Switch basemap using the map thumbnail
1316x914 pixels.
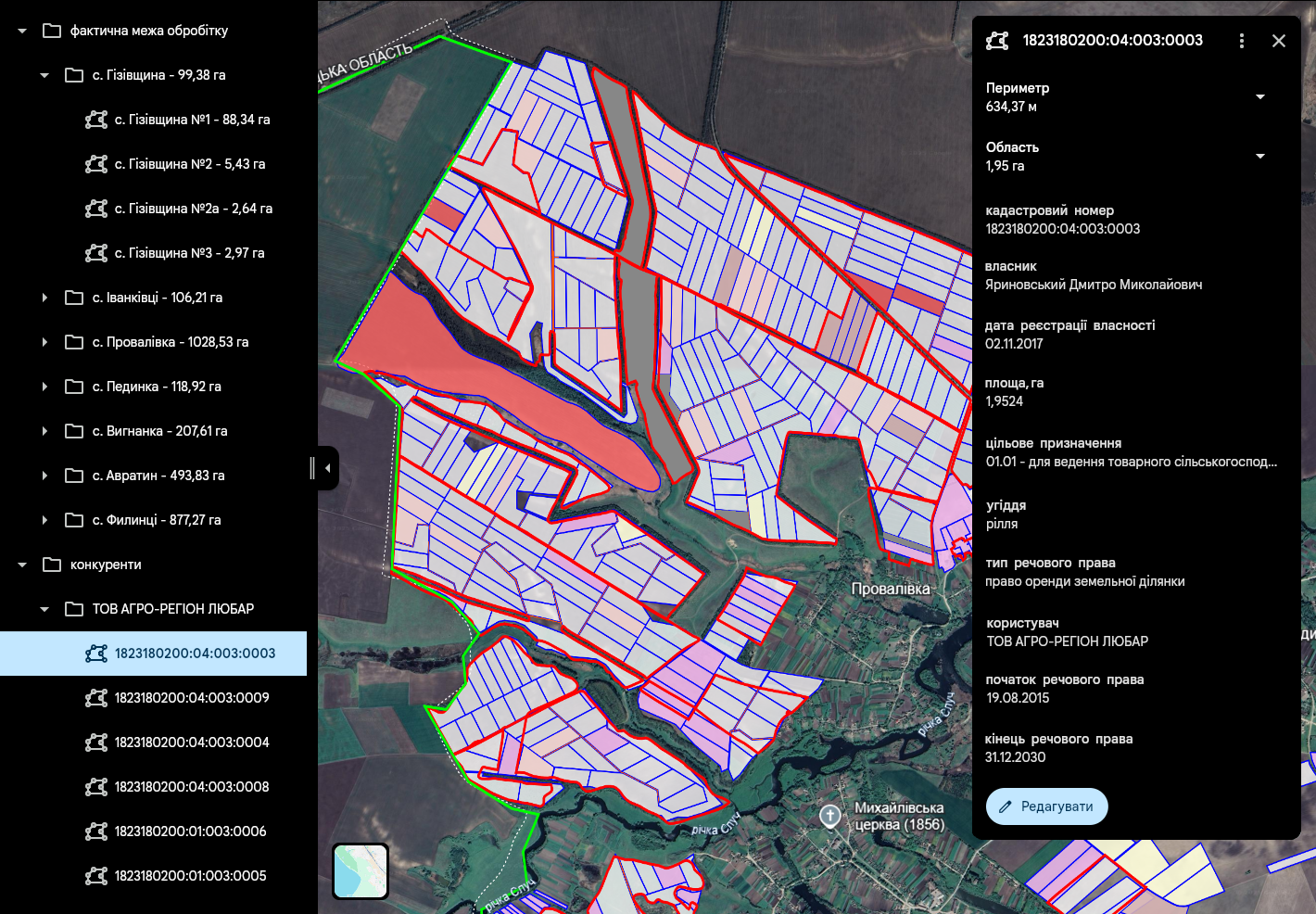[361, 870]
